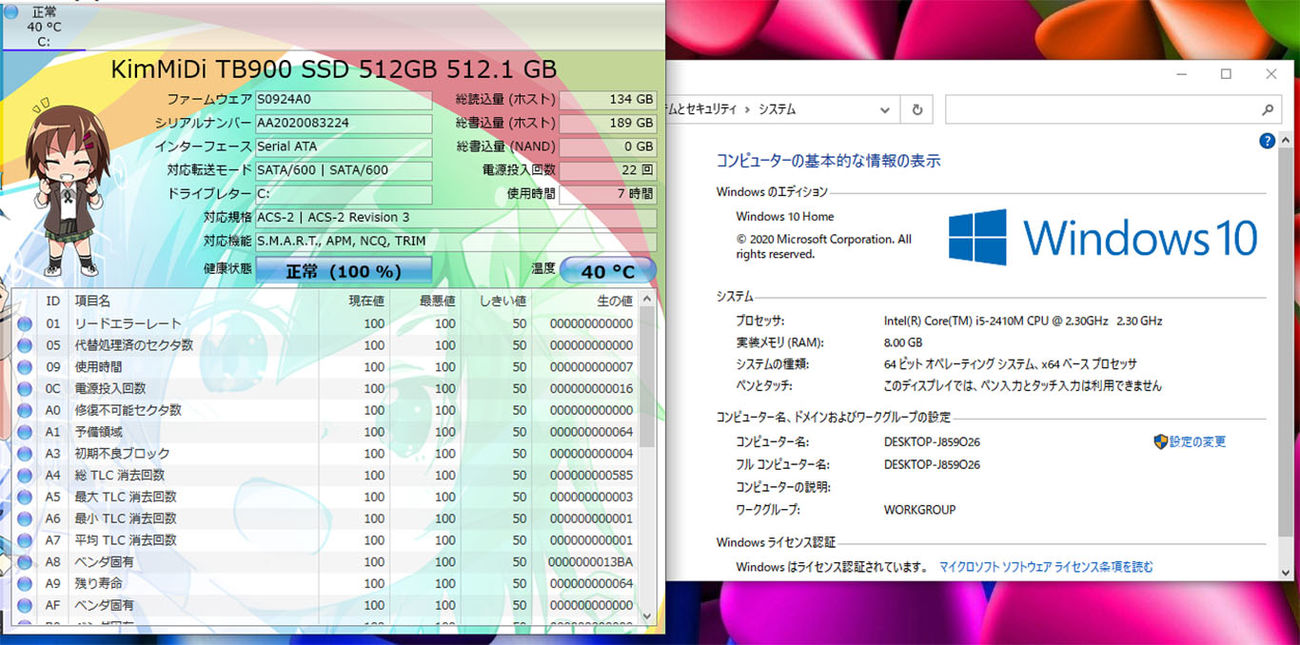This screenshot has height=645, width=1300.
Task: Click the 対応機能 field with S.M.A.R.T., TRIM
Action: point(456,241)
